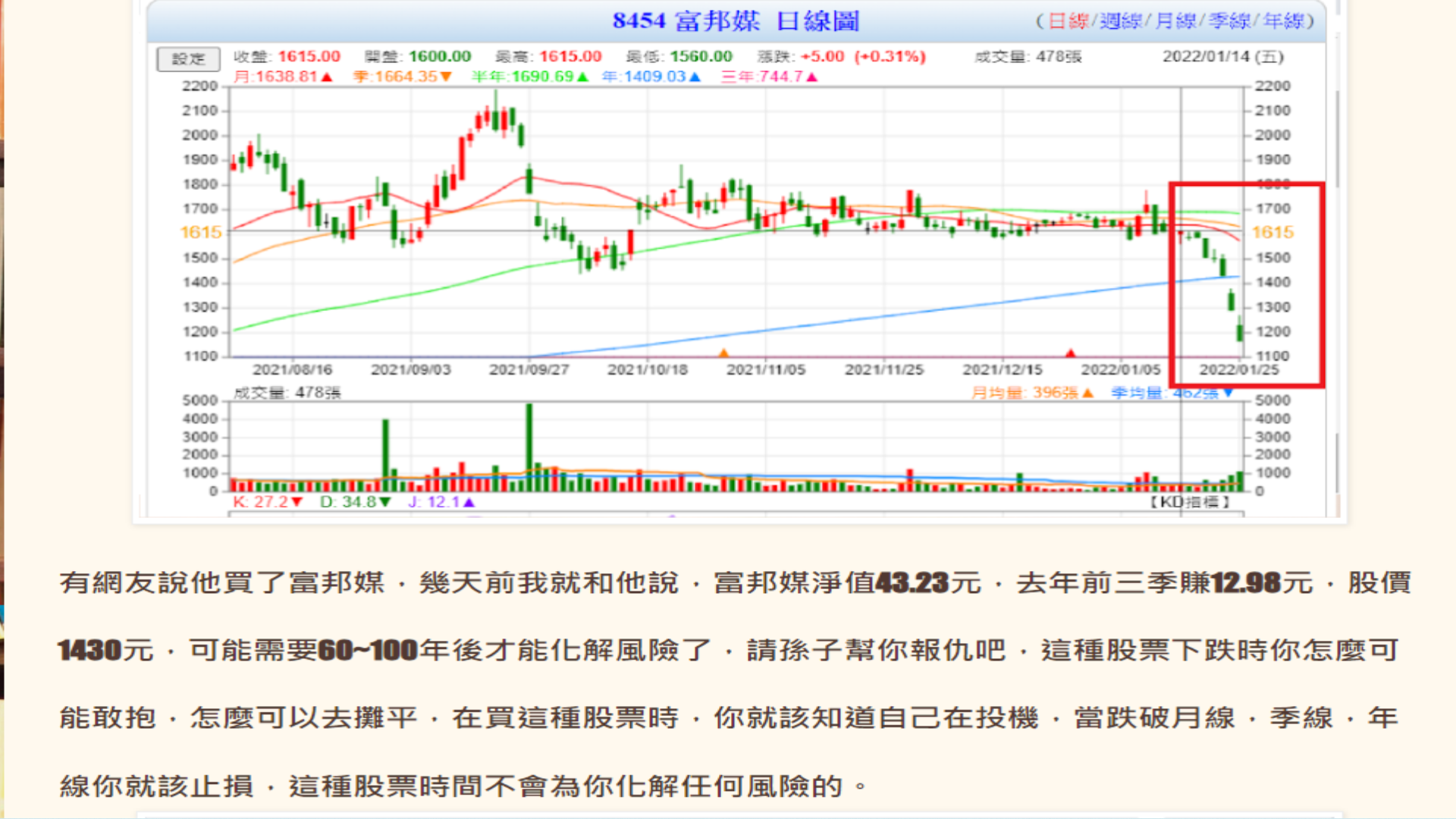This screenshot has width=1456, height=819.
Task: Click the K 27.2 indicator value
Action: (x=267, y=502)
